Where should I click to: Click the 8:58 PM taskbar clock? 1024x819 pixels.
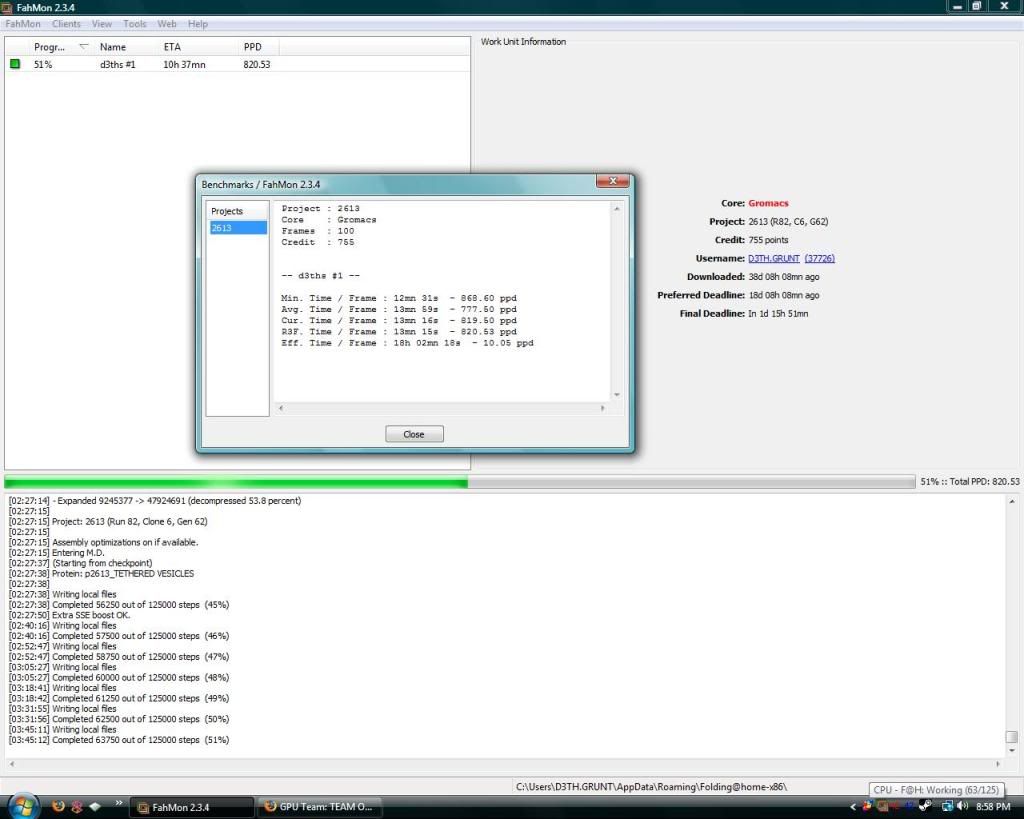993,807
